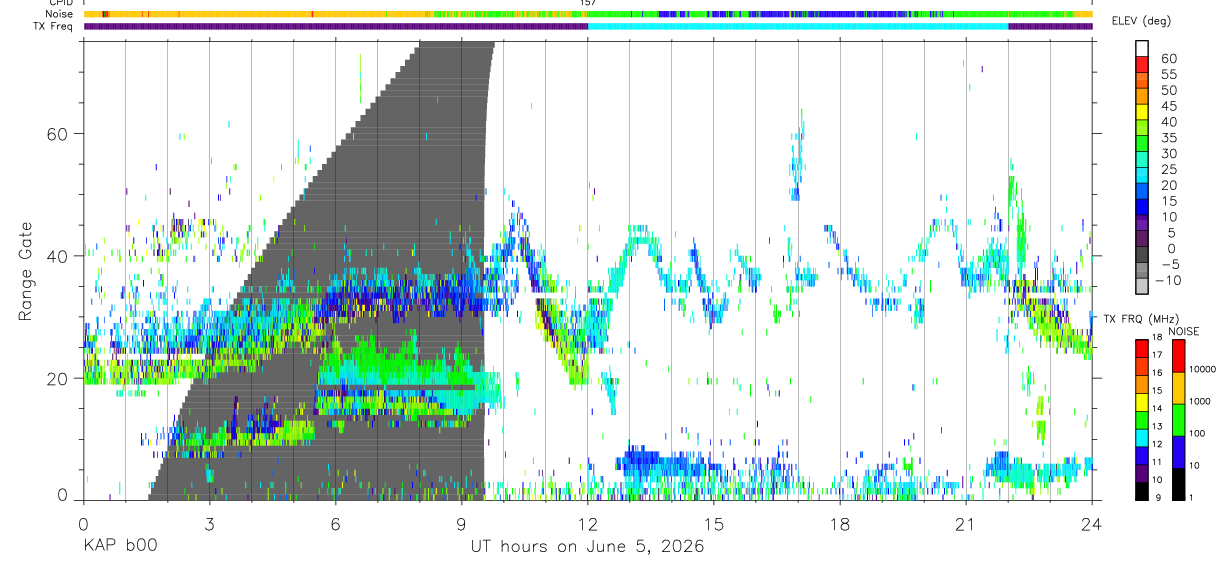Click the '157' CPID value at top
The width and height of the screenshot is (1228, 567).
[x=588, y=3]
